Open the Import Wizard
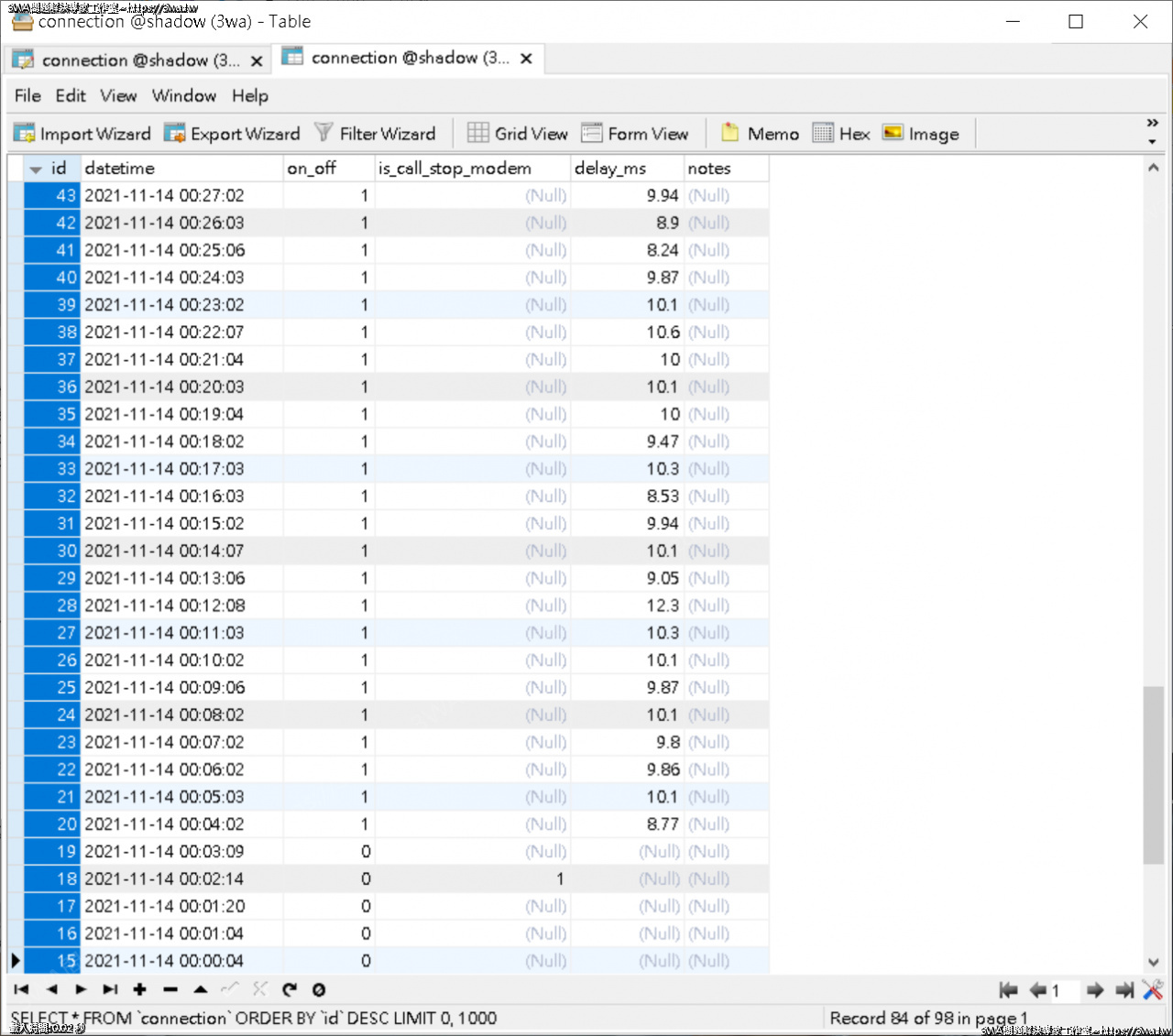1173x1036 pixels. (82, 133)
